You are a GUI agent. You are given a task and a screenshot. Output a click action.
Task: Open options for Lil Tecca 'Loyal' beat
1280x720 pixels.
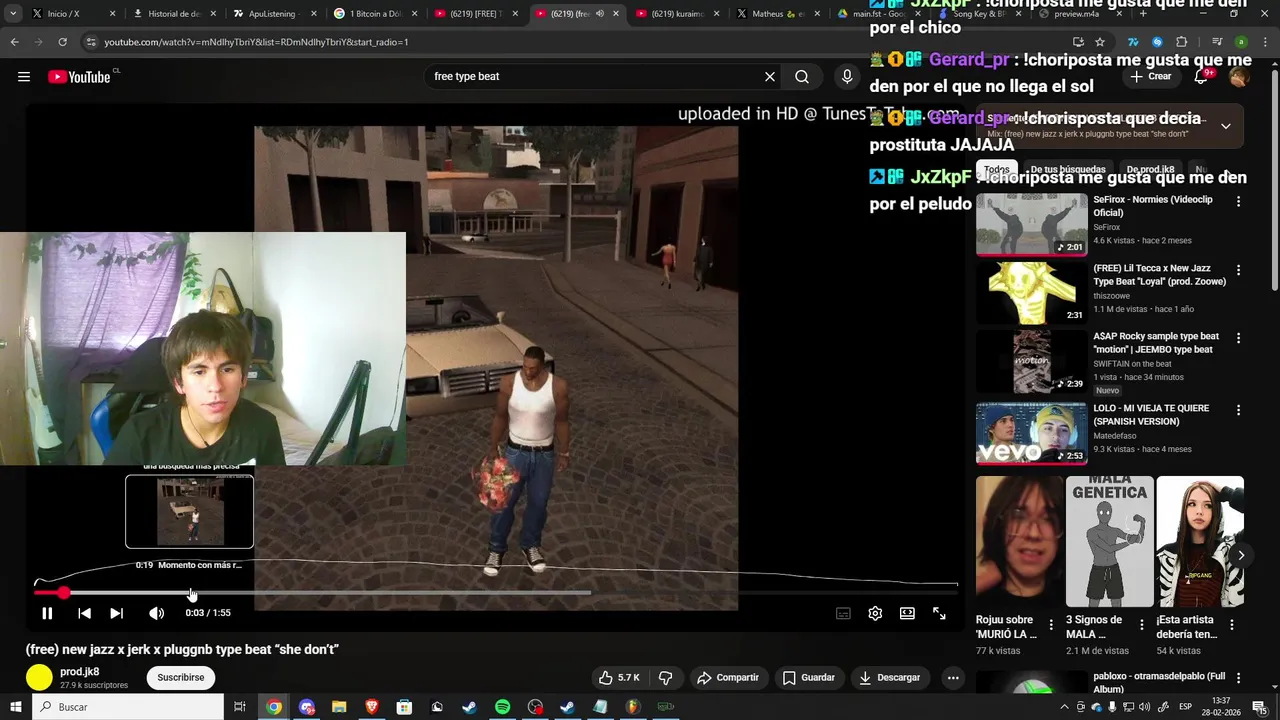(x=1238, y=270)
